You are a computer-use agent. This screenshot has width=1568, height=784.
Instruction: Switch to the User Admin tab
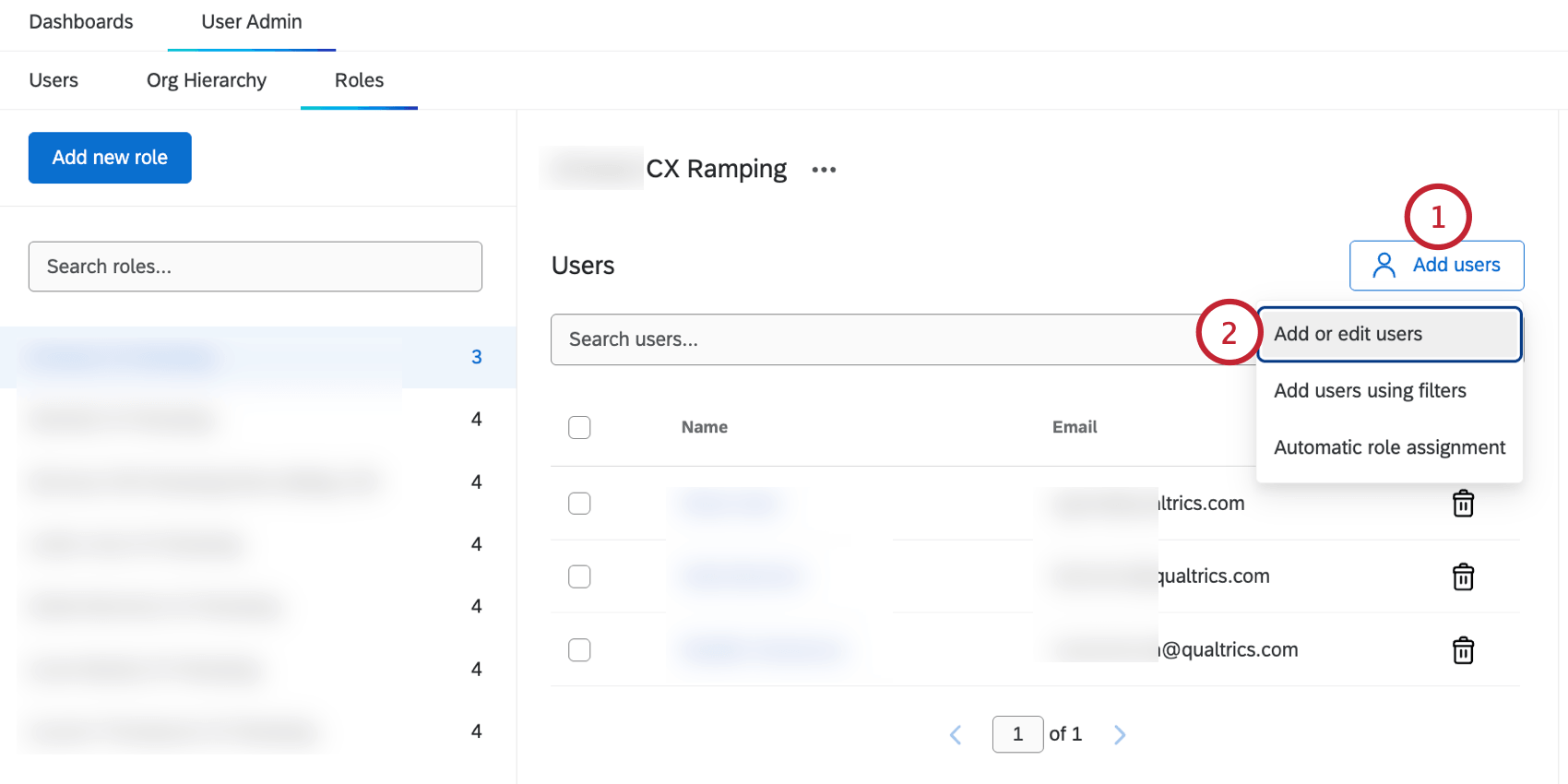252,22
